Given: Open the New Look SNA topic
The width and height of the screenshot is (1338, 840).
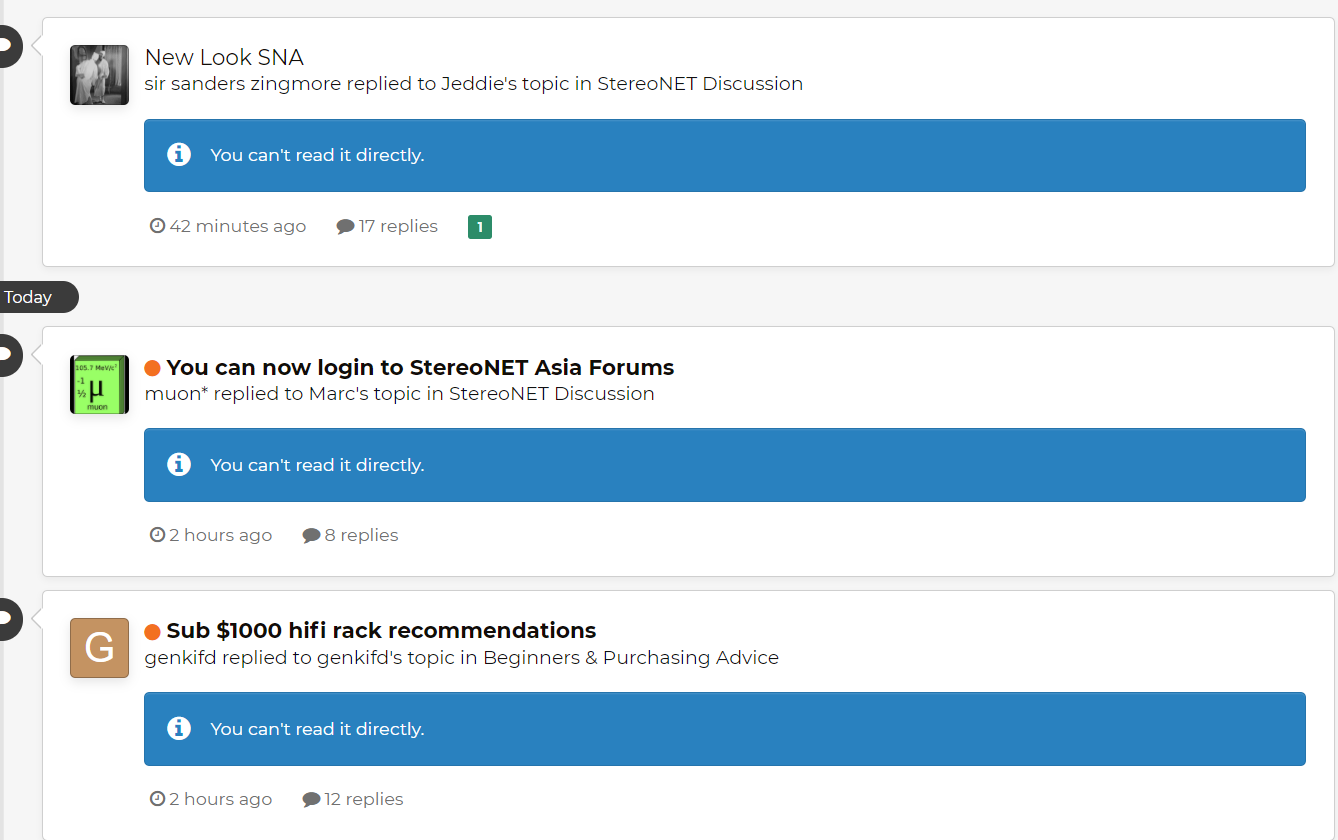Looking at the screenshot, I should 224,57.
